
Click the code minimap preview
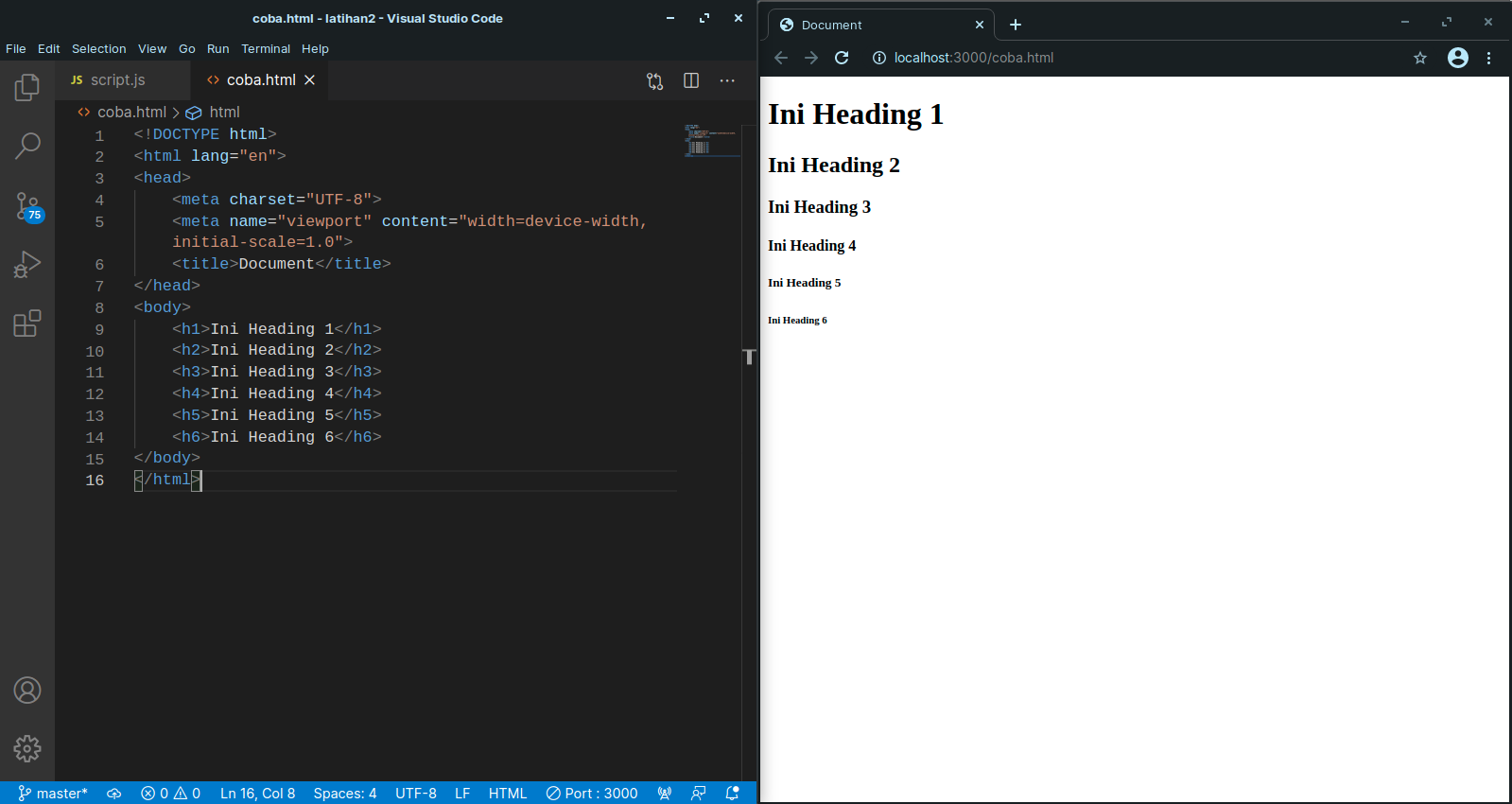point(711,140)
